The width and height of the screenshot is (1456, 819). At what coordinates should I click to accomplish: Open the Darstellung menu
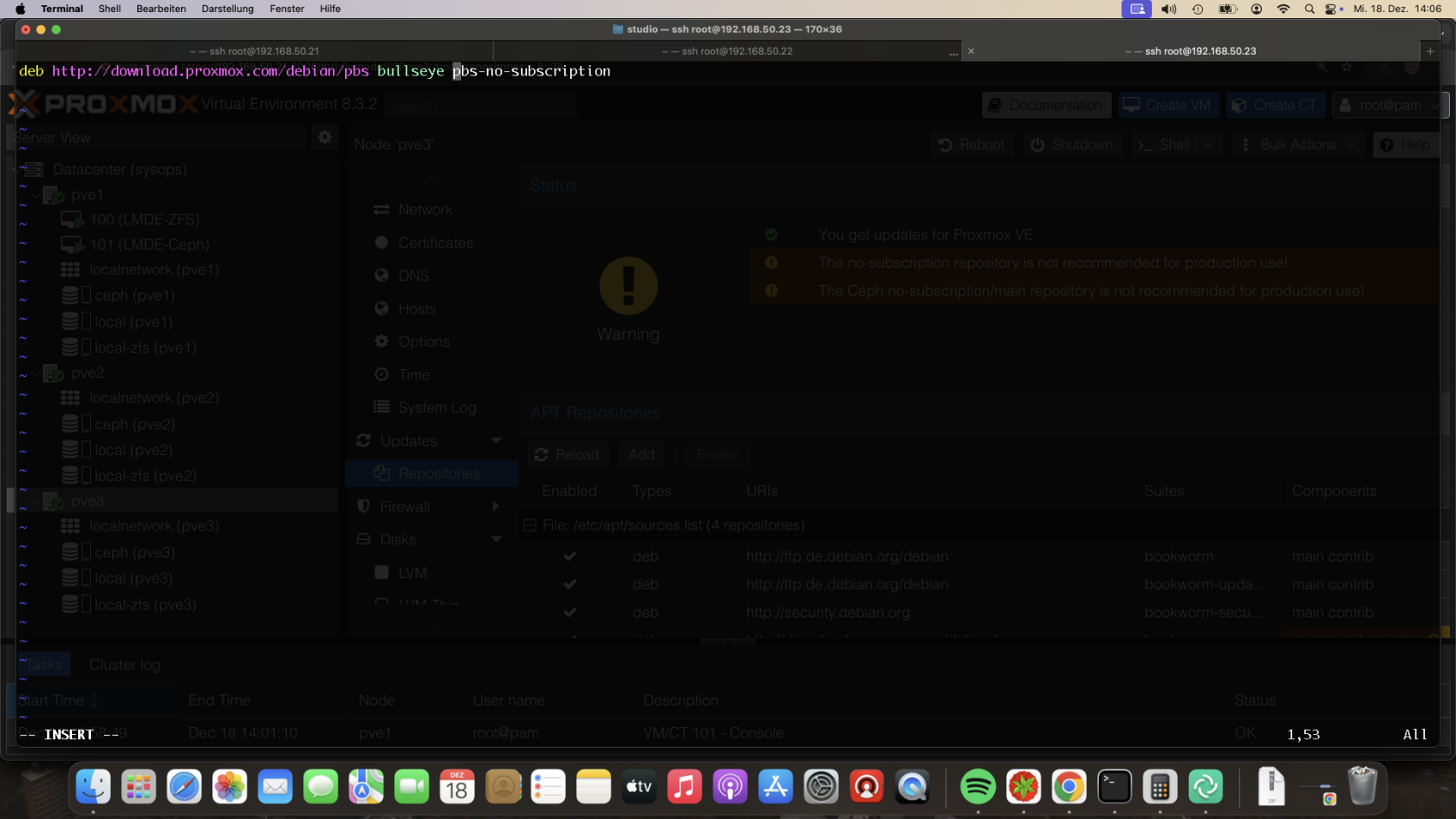pos(227,9)
